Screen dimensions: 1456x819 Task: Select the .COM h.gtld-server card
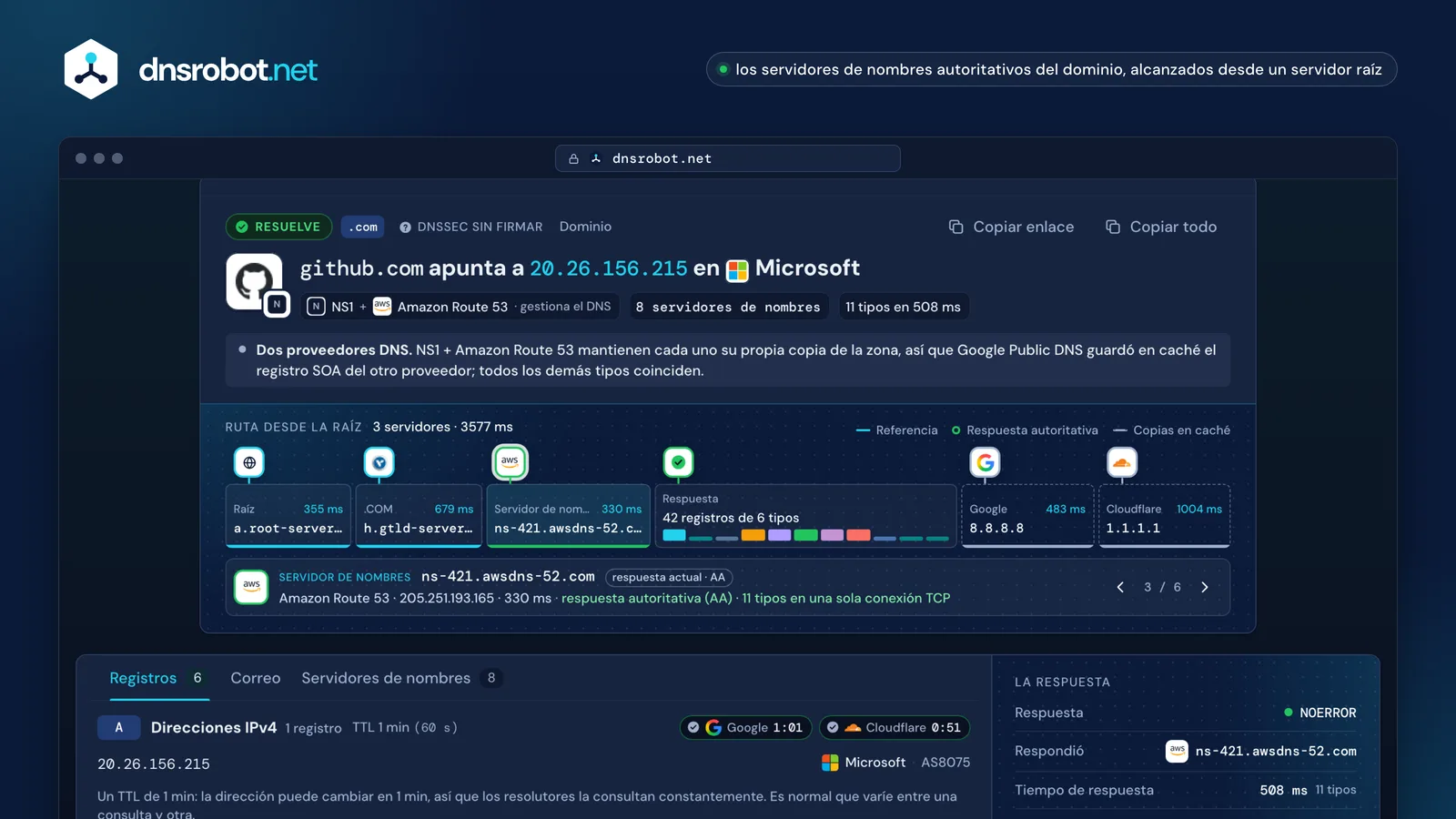point(419,516)
